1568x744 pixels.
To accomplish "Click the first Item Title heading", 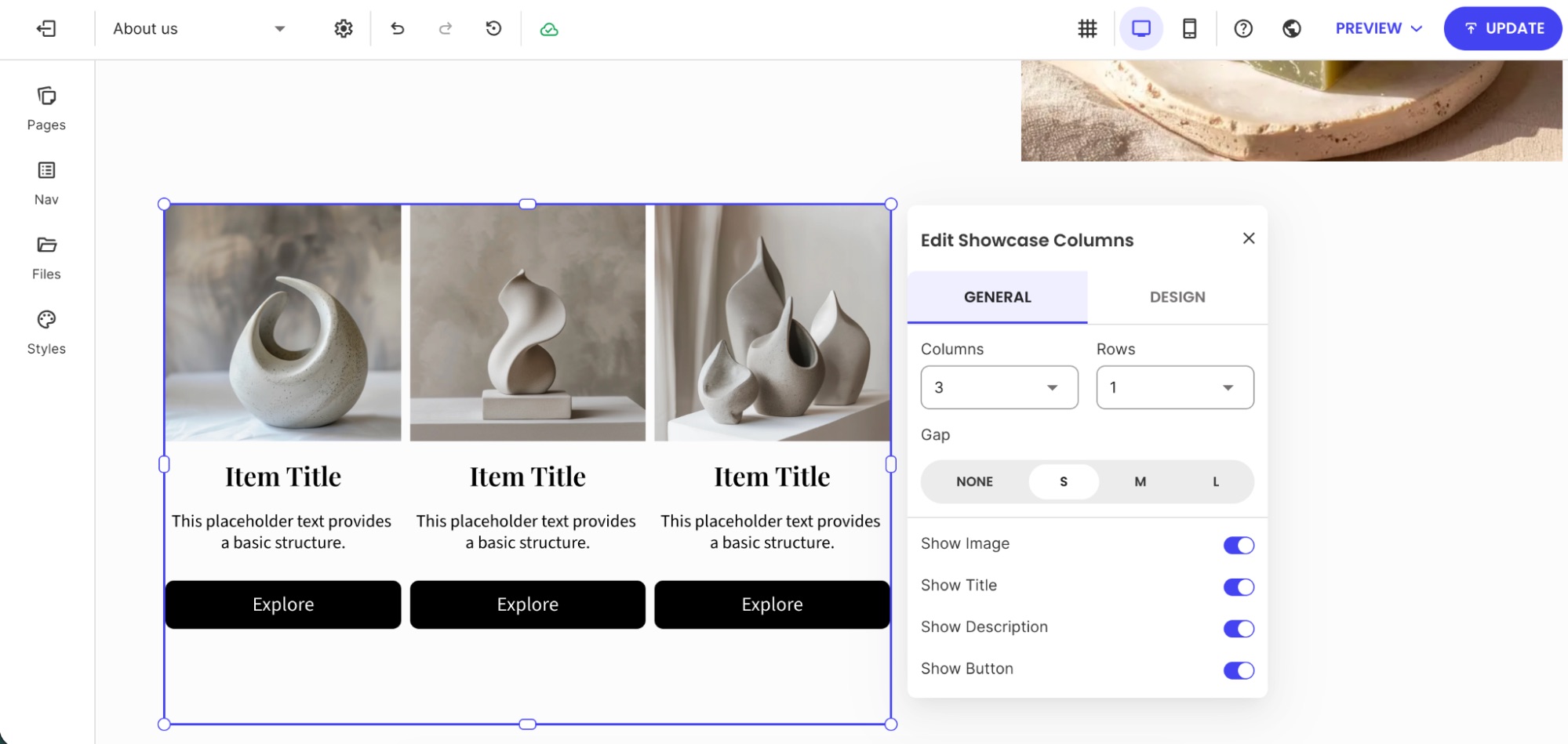I will (x=283, y=477).
